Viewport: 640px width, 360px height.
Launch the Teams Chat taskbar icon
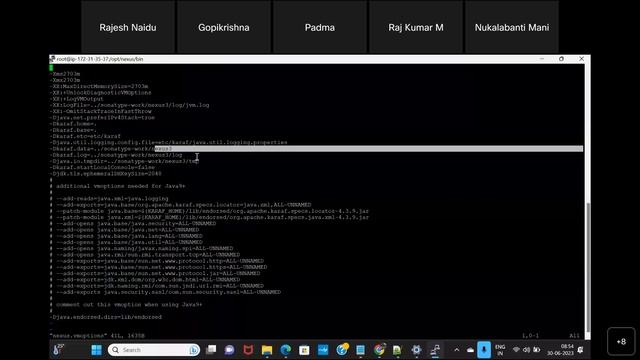coord(229,350)
